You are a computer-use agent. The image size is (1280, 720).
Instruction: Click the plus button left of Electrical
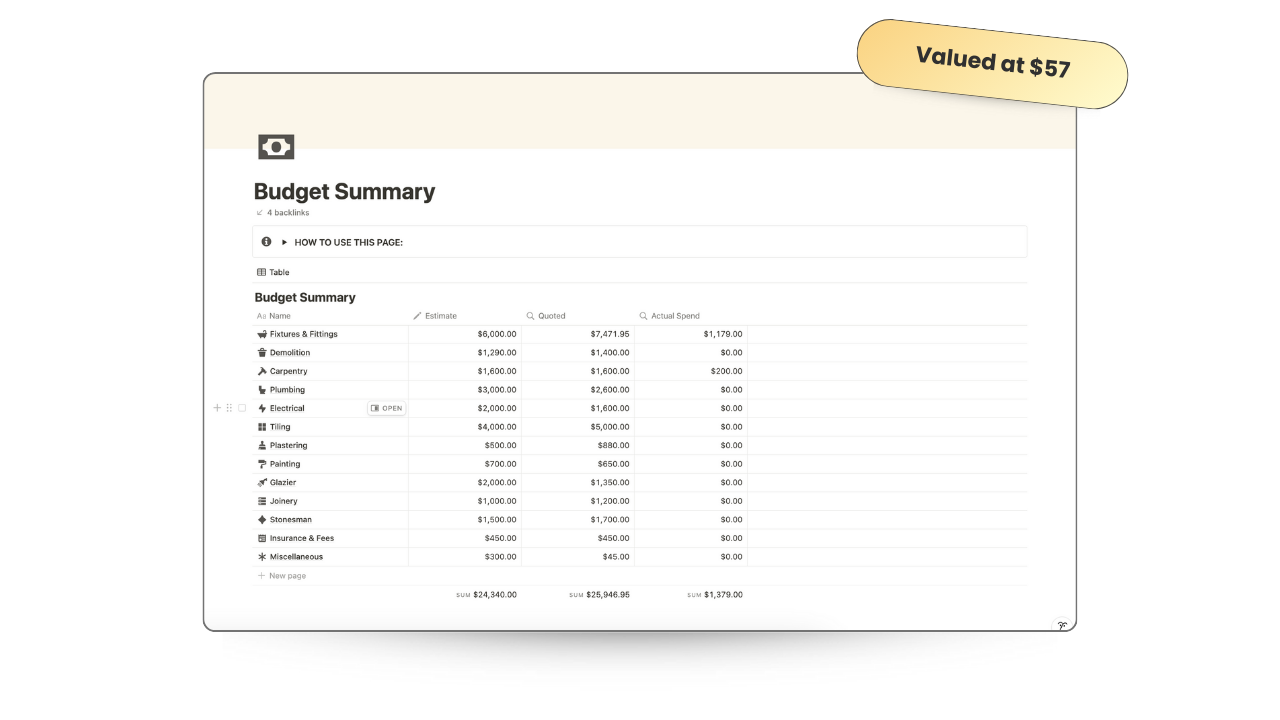217,408
